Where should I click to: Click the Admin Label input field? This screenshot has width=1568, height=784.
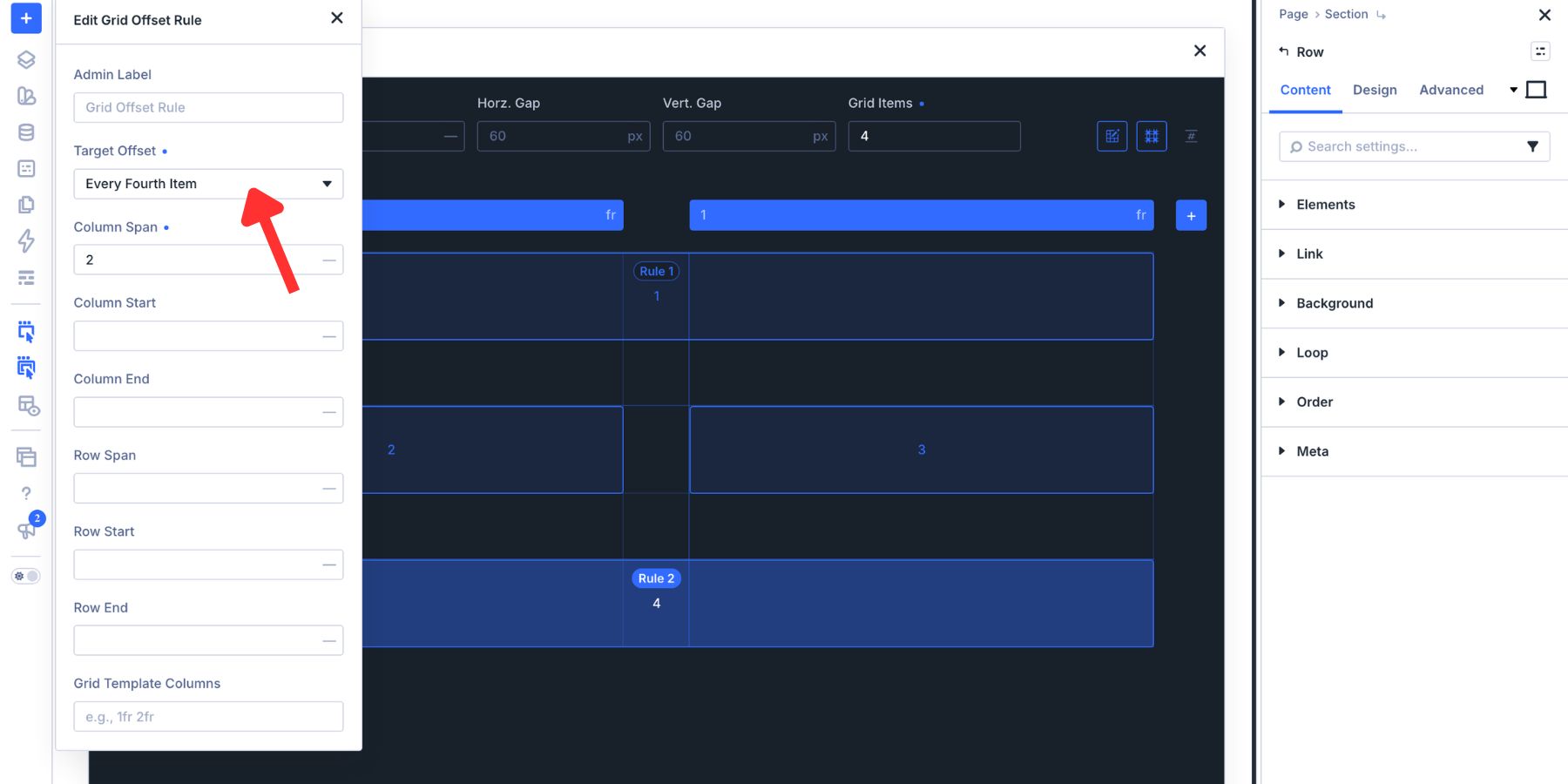[208, 107]
